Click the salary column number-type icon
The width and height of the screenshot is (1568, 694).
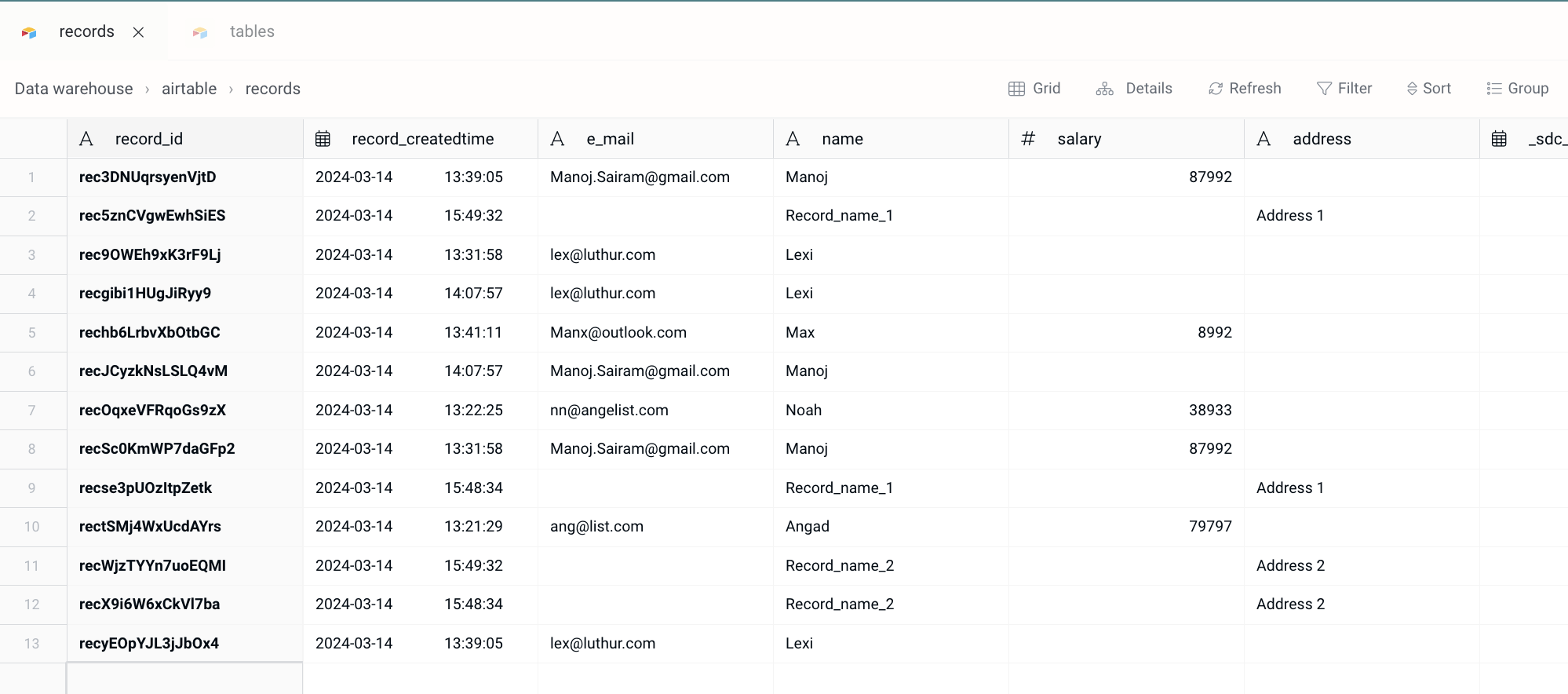(1028, 139)
